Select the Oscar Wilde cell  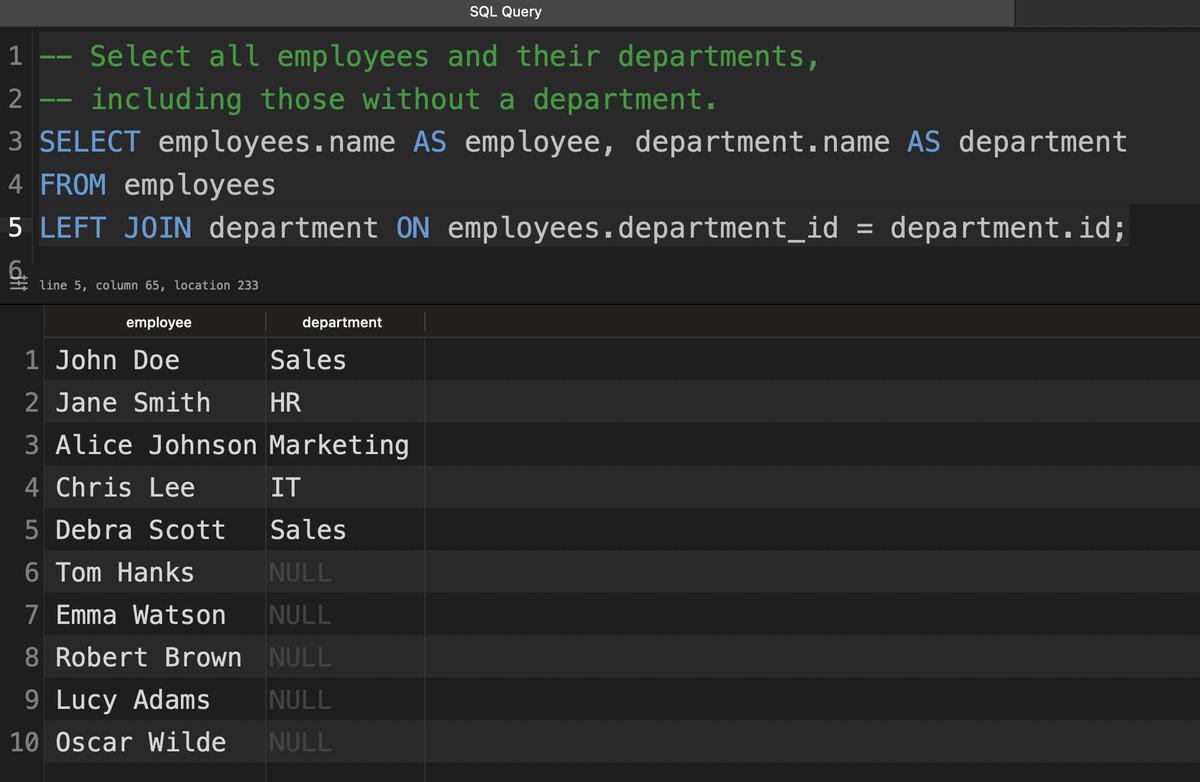156,742
